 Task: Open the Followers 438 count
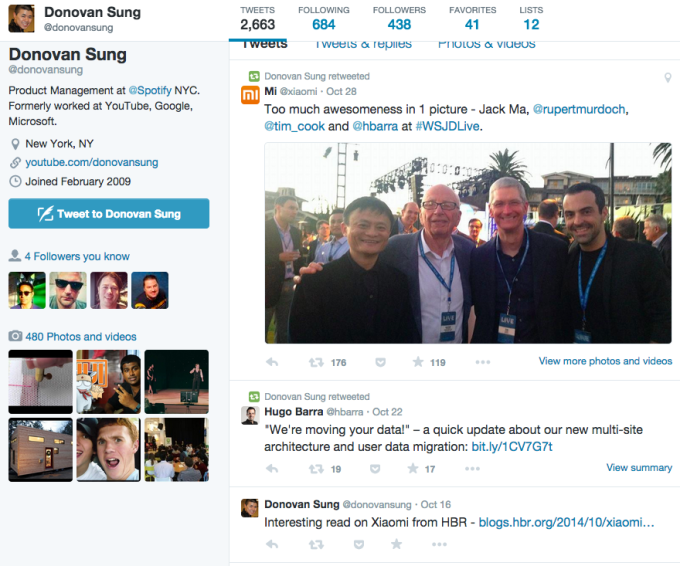(x=399, y=19)
